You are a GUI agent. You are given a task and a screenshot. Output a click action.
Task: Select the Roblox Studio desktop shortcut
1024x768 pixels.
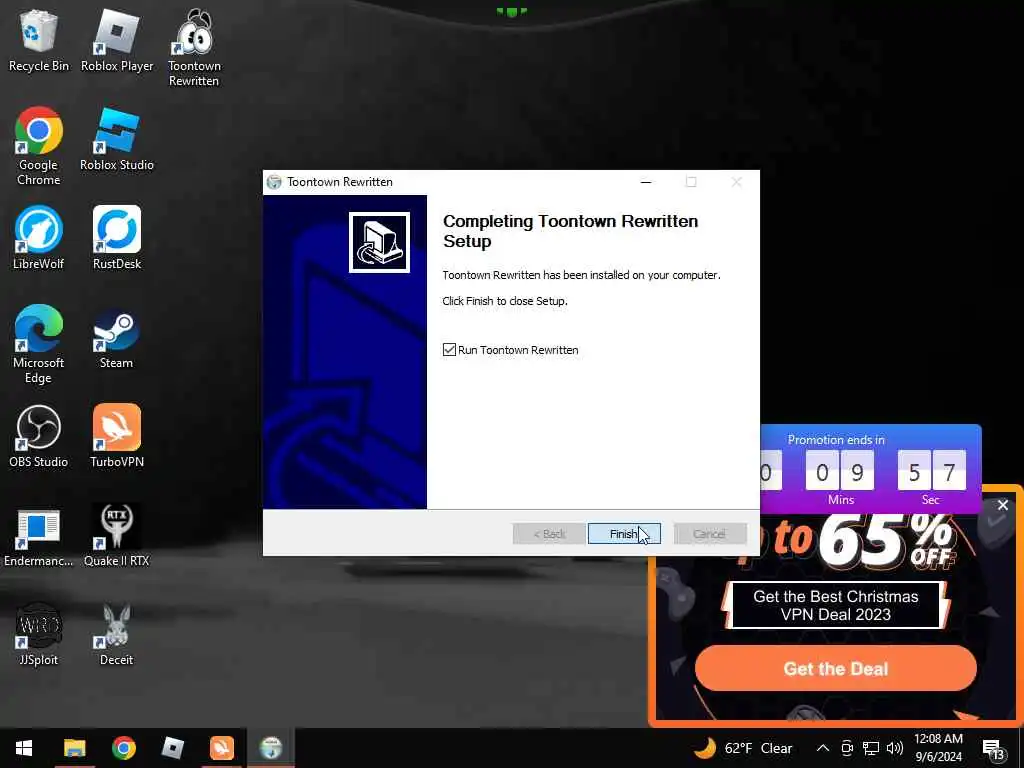coord(117,140)
